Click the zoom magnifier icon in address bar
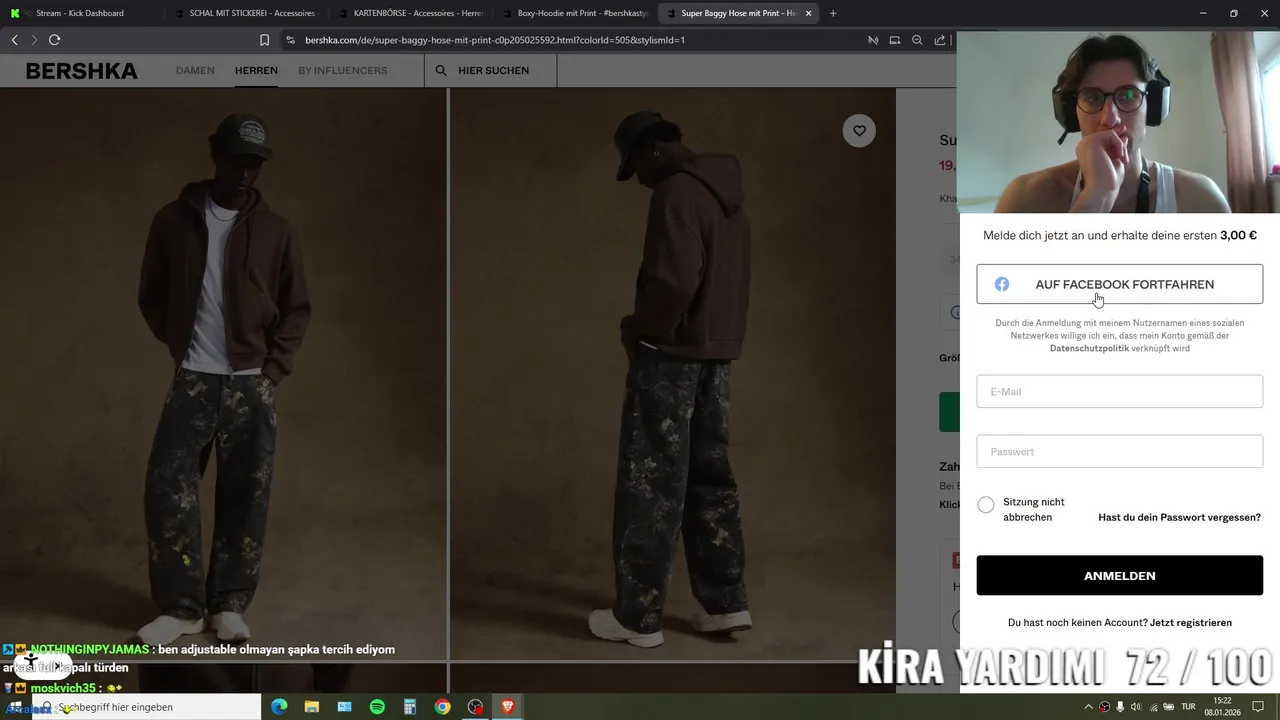The image size is (1280, 720). point(917,40)
